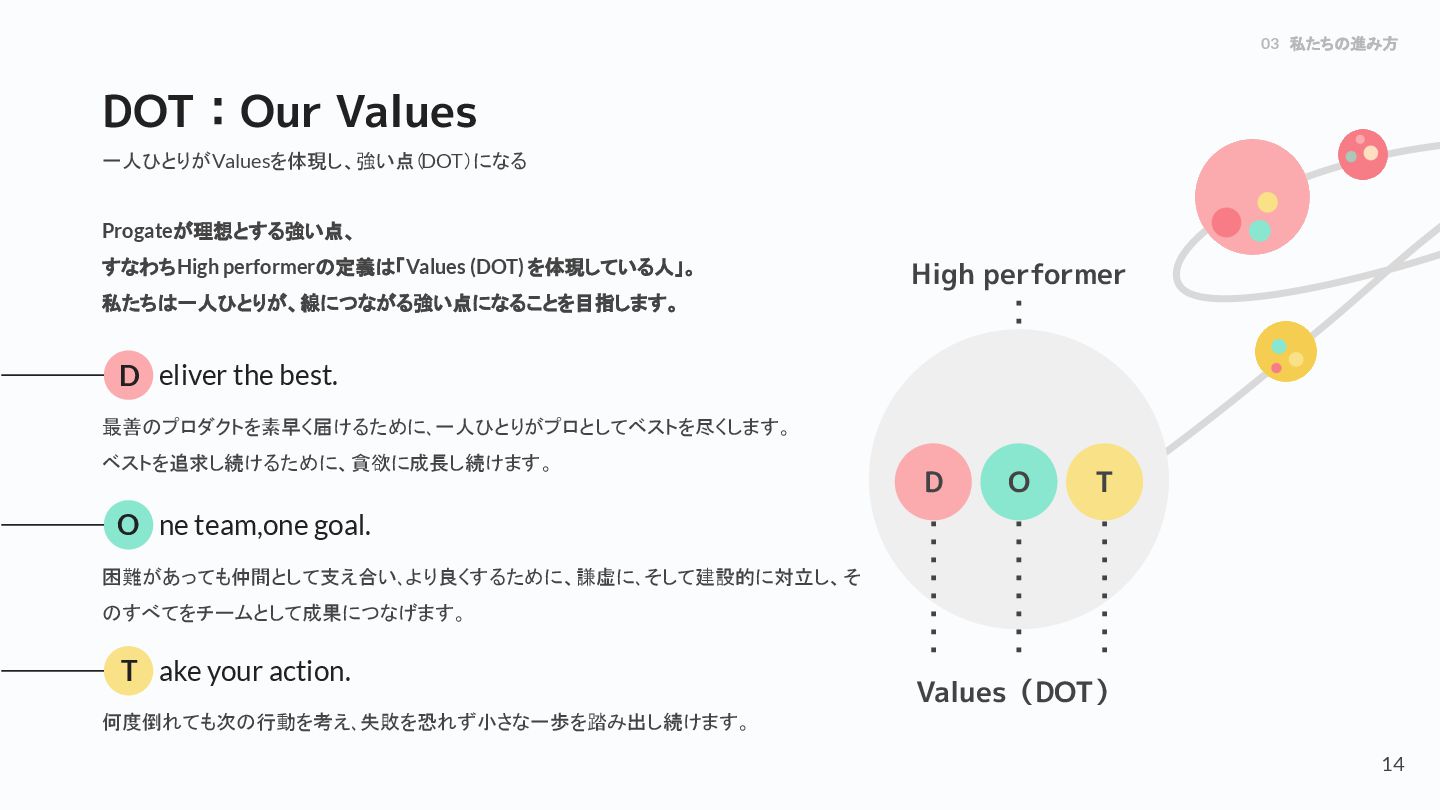Select the yellow T circle in the diagram
This screenshot has width=1440, height=810.
[1104, 482]
